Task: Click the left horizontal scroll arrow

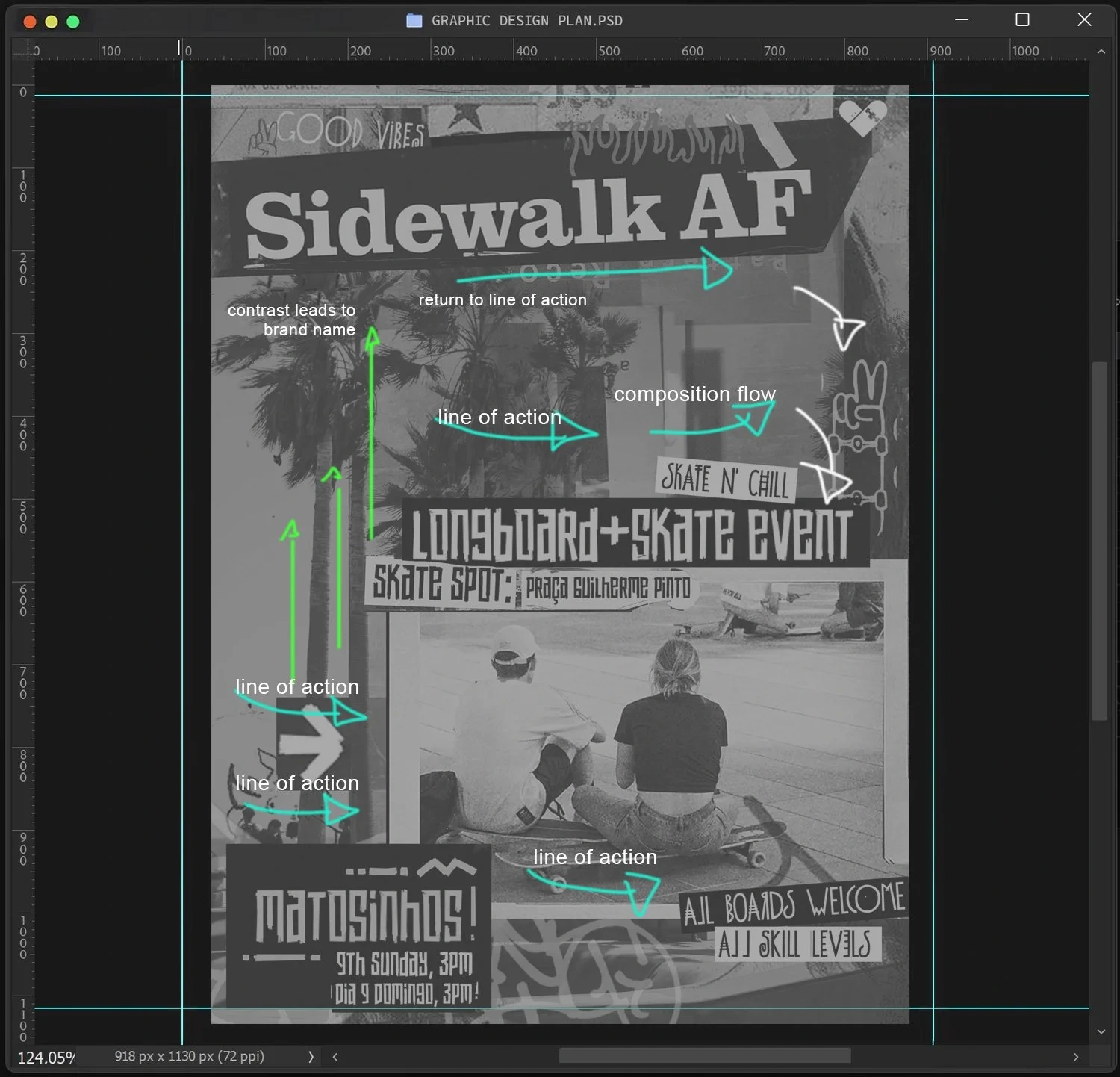Action: click(x=335, y=1056)
